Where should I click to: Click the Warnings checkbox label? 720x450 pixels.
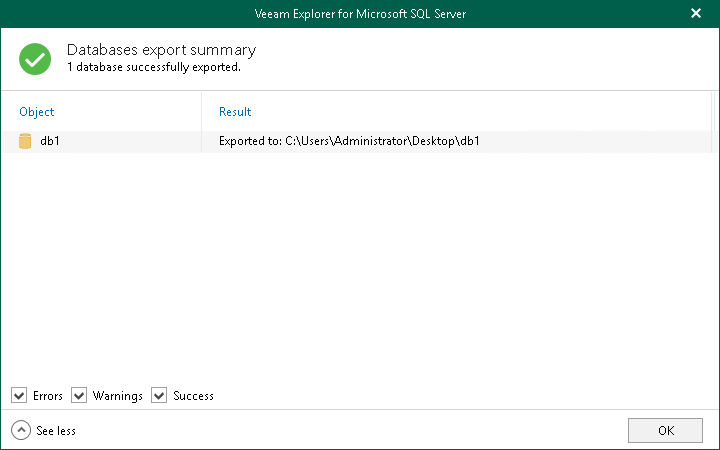(x=118, y=396)
